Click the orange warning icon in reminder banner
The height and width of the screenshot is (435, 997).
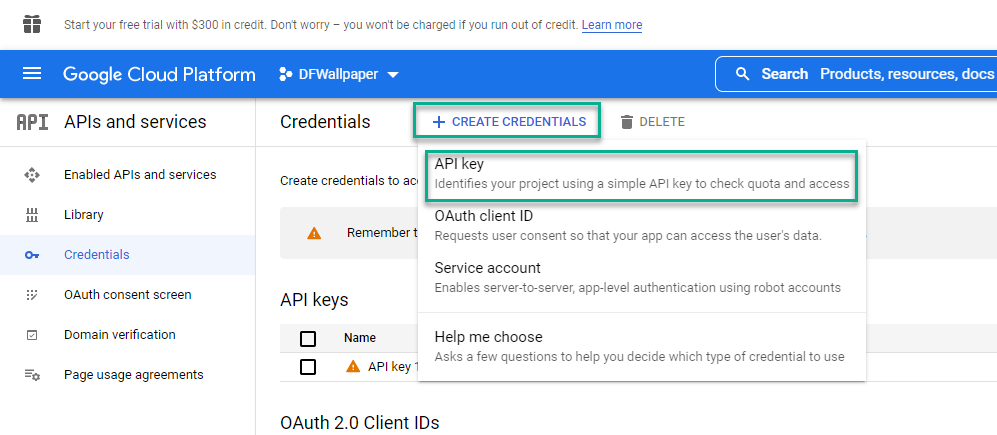[314, 233]
